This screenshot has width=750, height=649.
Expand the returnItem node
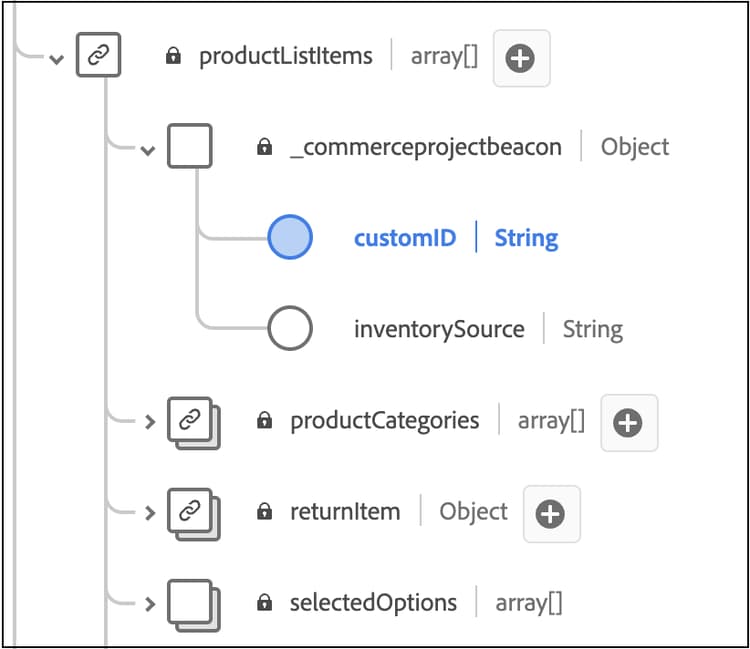pyautogui.click(x=149, y=513)
